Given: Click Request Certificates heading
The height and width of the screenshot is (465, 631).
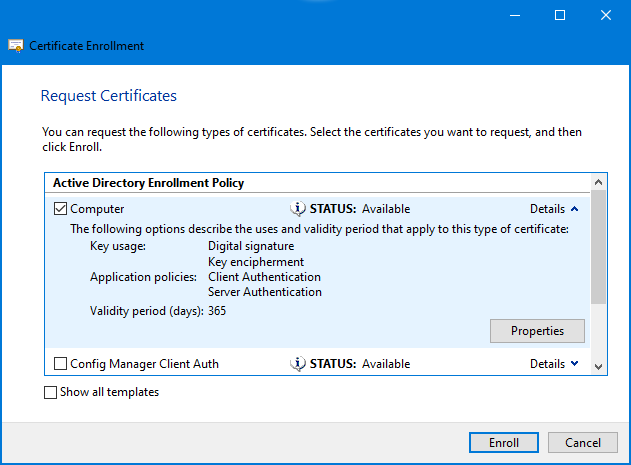Looking at the screenshot, I should click(109, 96).
